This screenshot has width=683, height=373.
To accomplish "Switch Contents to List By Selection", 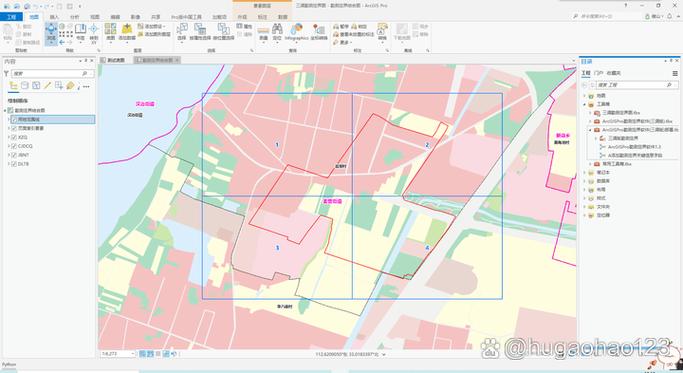I will [x=36, y=86].
